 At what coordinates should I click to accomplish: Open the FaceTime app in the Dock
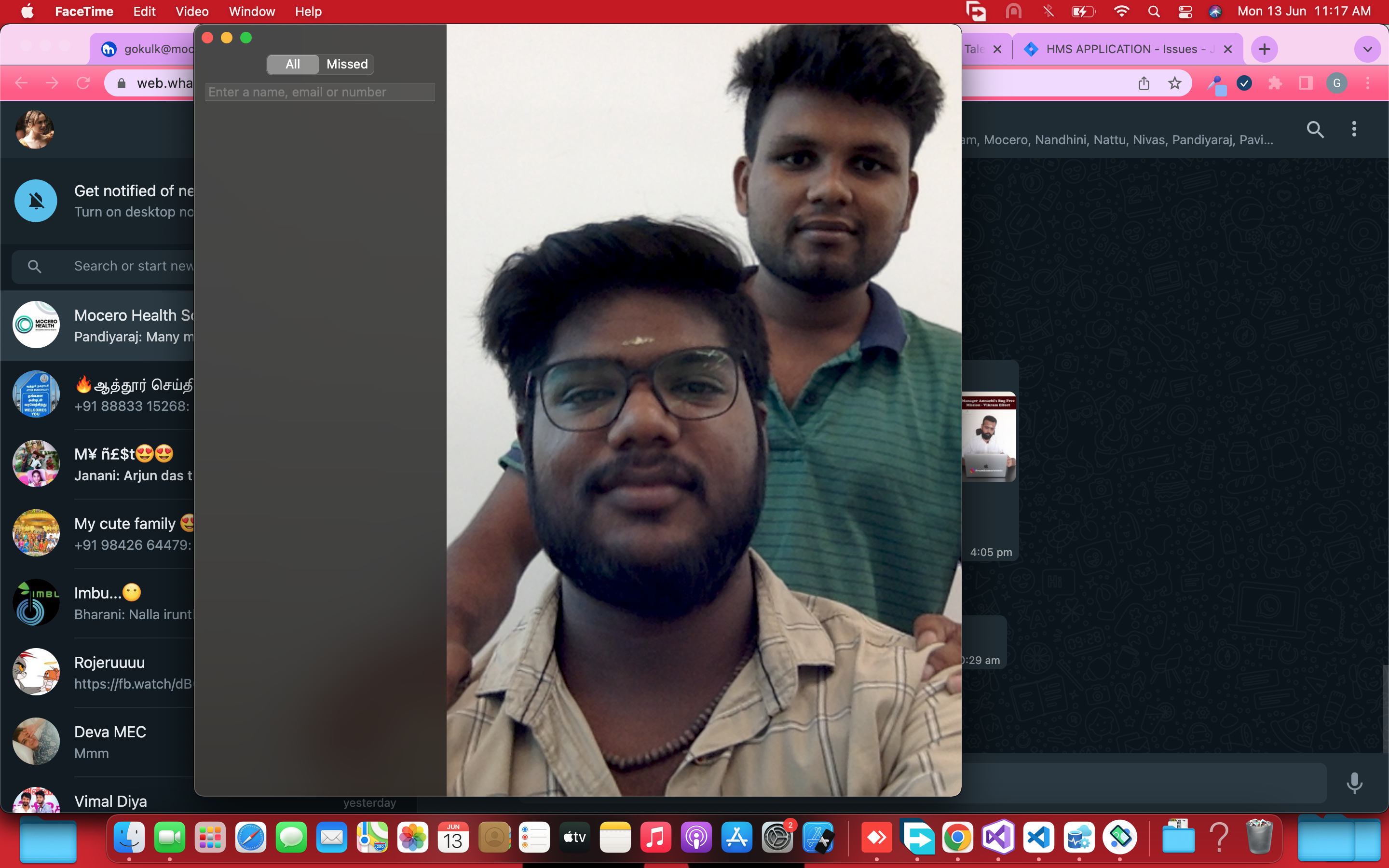click(x=169, y=838)
